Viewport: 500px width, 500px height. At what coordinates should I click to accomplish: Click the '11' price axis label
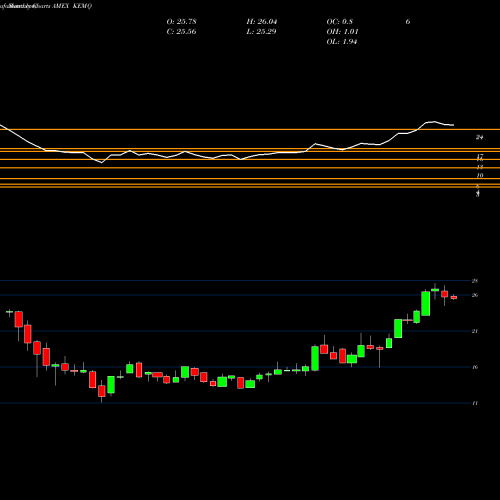pyautogui.click(x=475, y=403)
